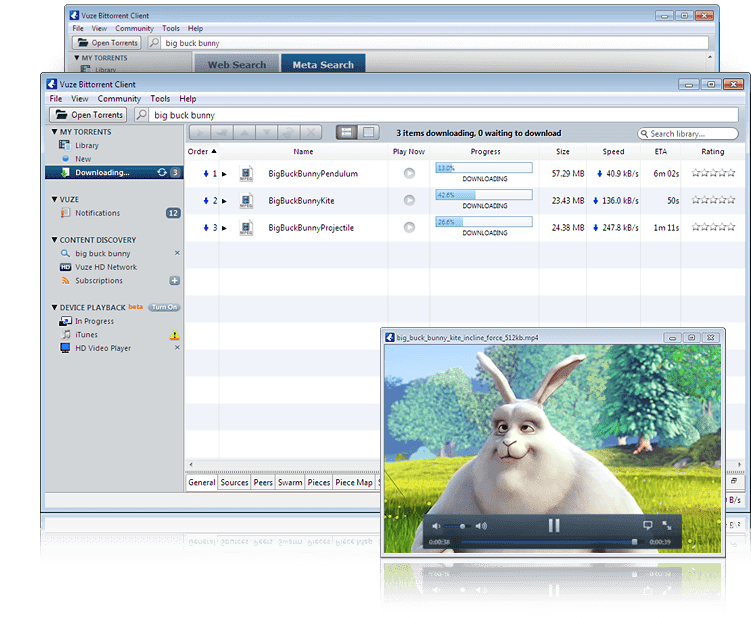Viewport: 751px width, 622px height.
Task: Open the Tools menu in front window
Action: coord(160,99)
